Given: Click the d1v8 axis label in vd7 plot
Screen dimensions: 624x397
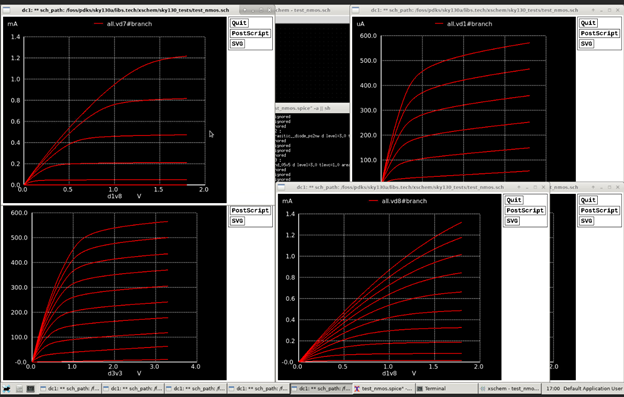Looking at the screenshot, I should (115, 196).
